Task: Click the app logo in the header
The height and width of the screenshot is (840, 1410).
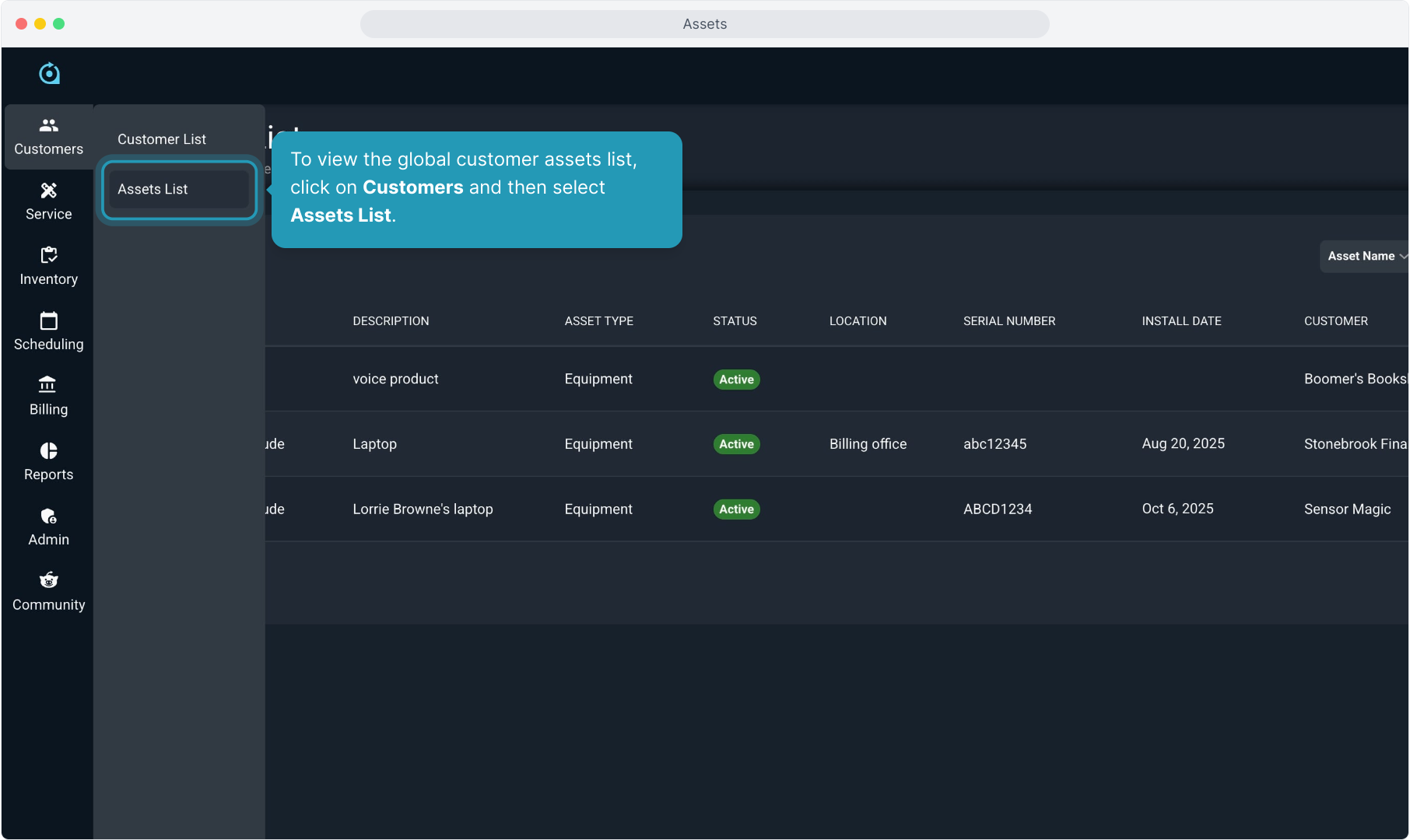Action: tap(49, 73)
